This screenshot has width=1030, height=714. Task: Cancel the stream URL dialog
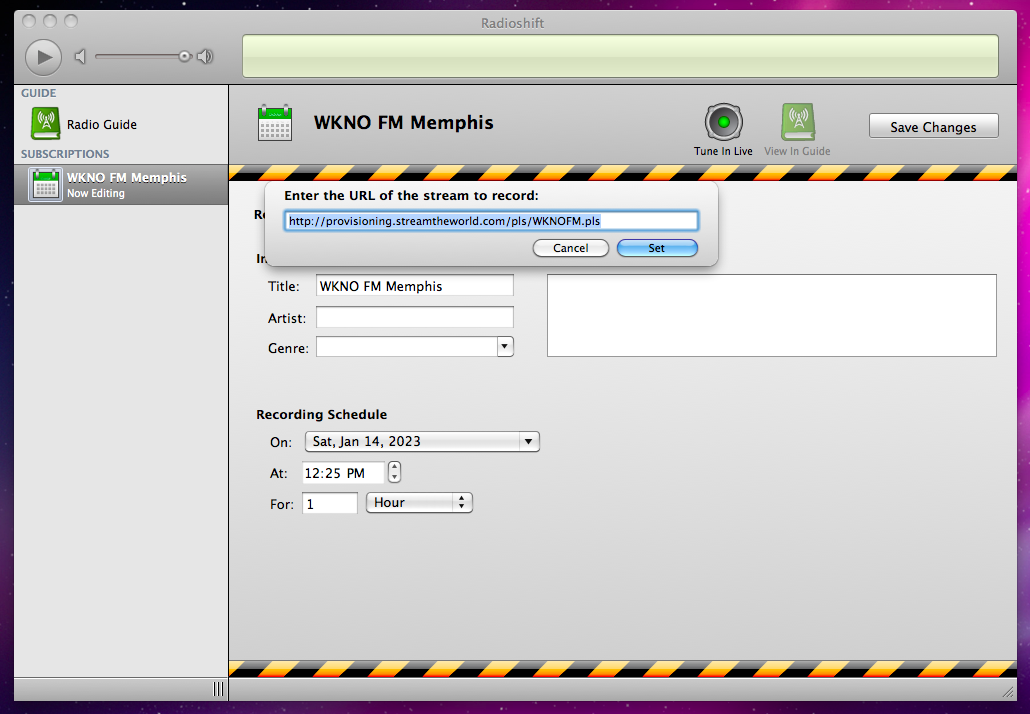570,248
